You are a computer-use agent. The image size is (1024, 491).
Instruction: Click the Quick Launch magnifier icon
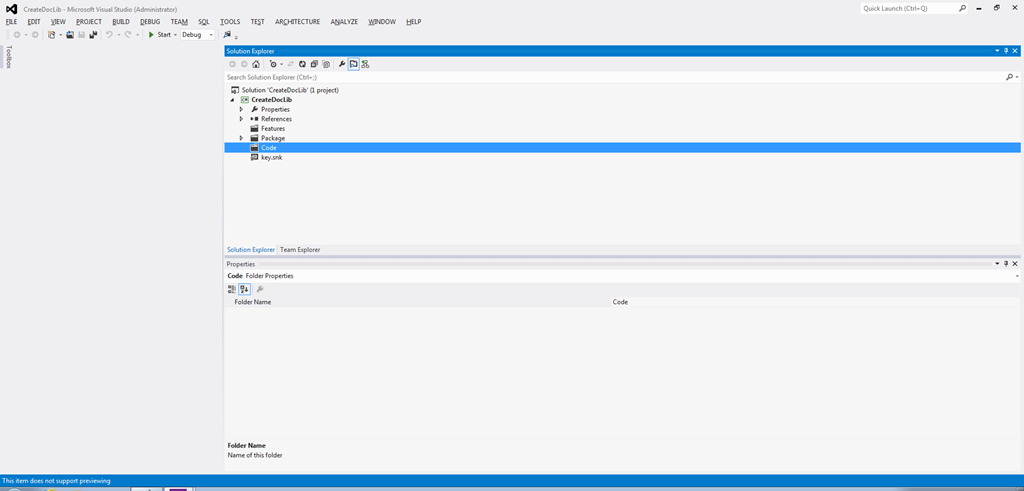click(962, 8)
